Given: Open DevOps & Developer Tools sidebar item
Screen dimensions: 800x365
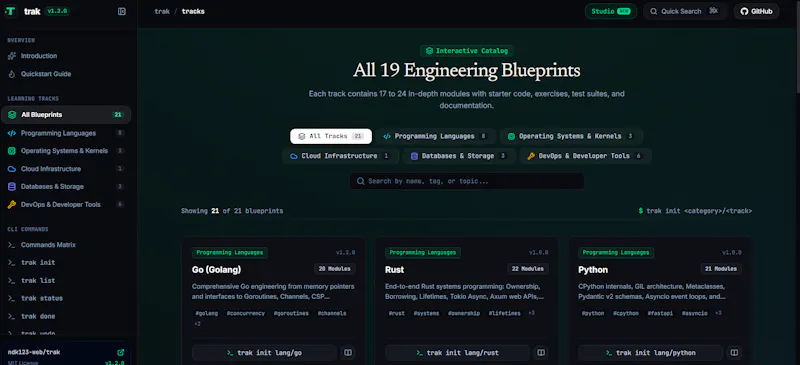Looking at the screenshot, I should (66, 205).
